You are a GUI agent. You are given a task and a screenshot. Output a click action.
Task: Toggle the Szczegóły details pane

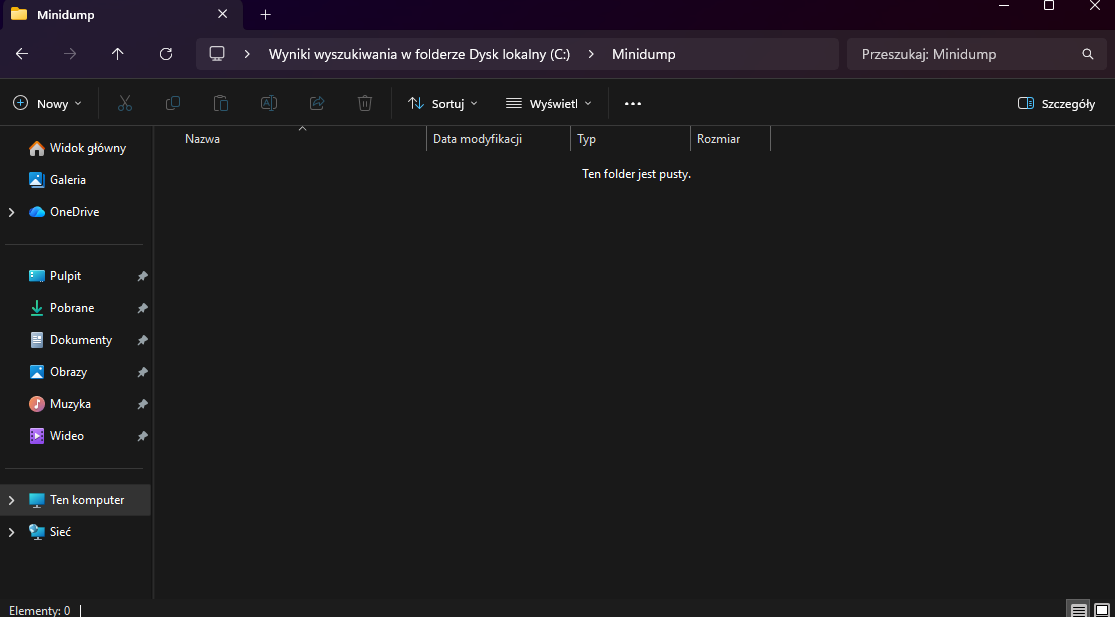click(1057, 104)
